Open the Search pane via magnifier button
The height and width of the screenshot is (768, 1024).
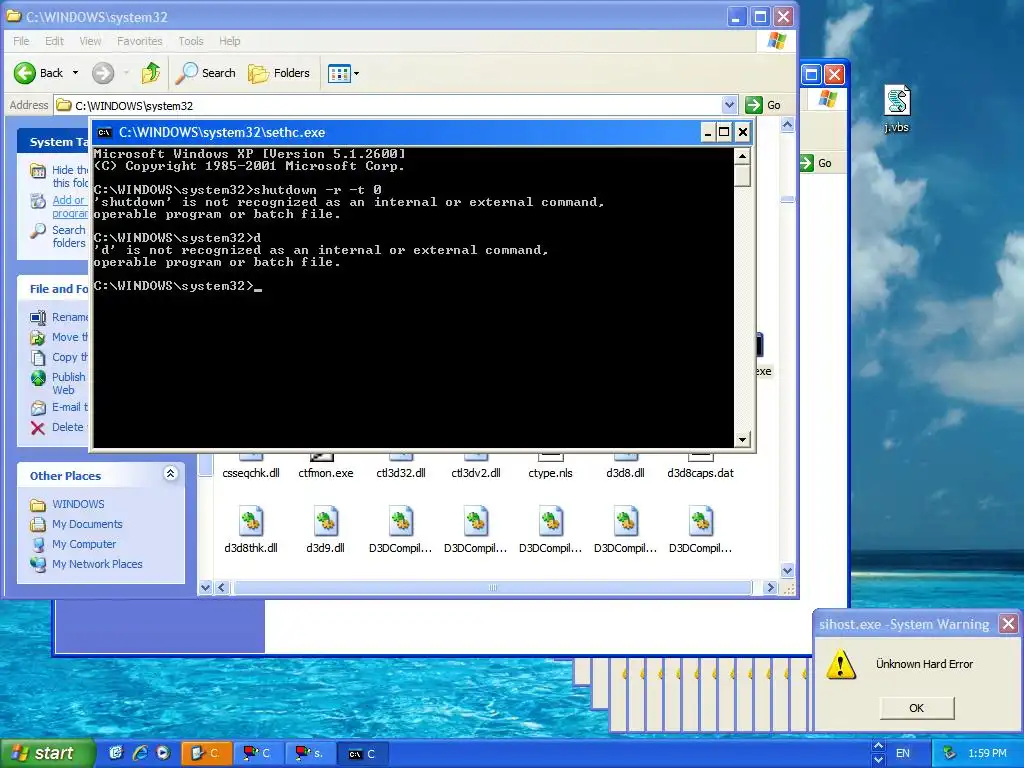tap(205, 73)
